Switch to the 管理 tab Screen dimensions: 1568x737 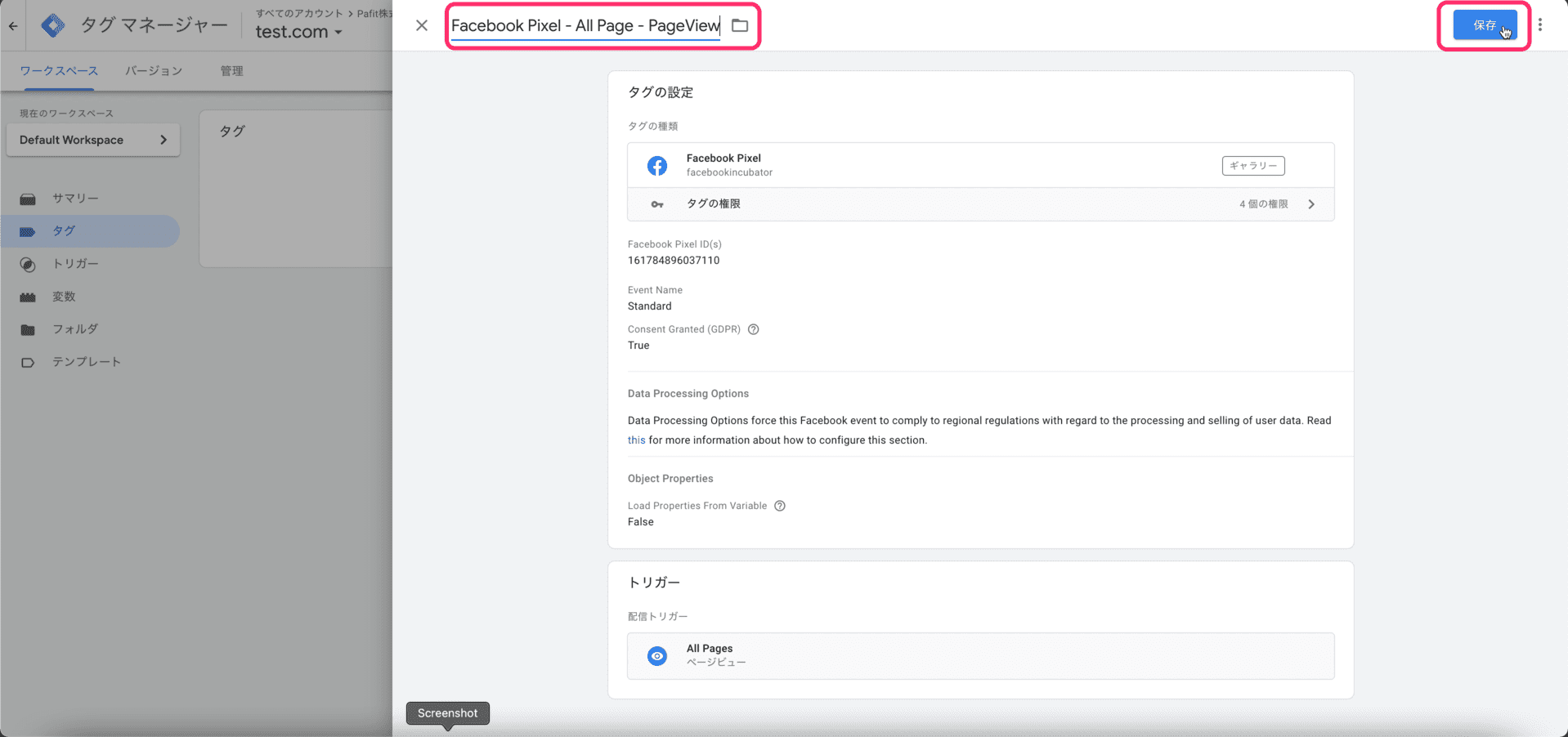click(x=231, y=71)
